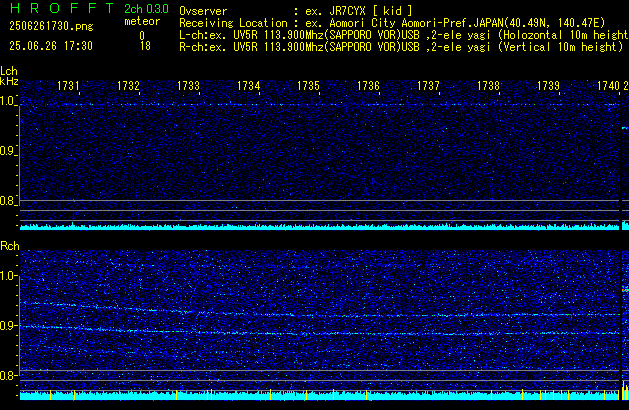The width and height of the screenshot is (629, 410).
Task: Click the cyan level strip below Lch spectrogram
Action: pos(319,227)
